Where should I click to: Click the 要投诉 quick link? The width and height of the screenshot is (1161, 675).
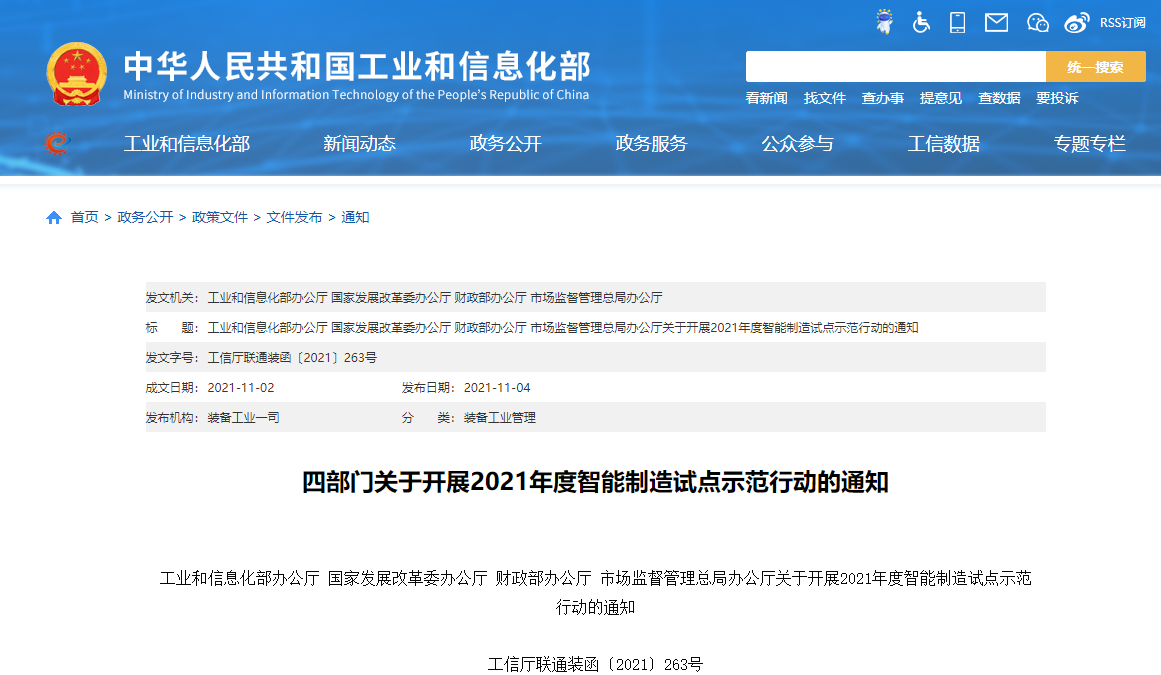(1057, 98)
